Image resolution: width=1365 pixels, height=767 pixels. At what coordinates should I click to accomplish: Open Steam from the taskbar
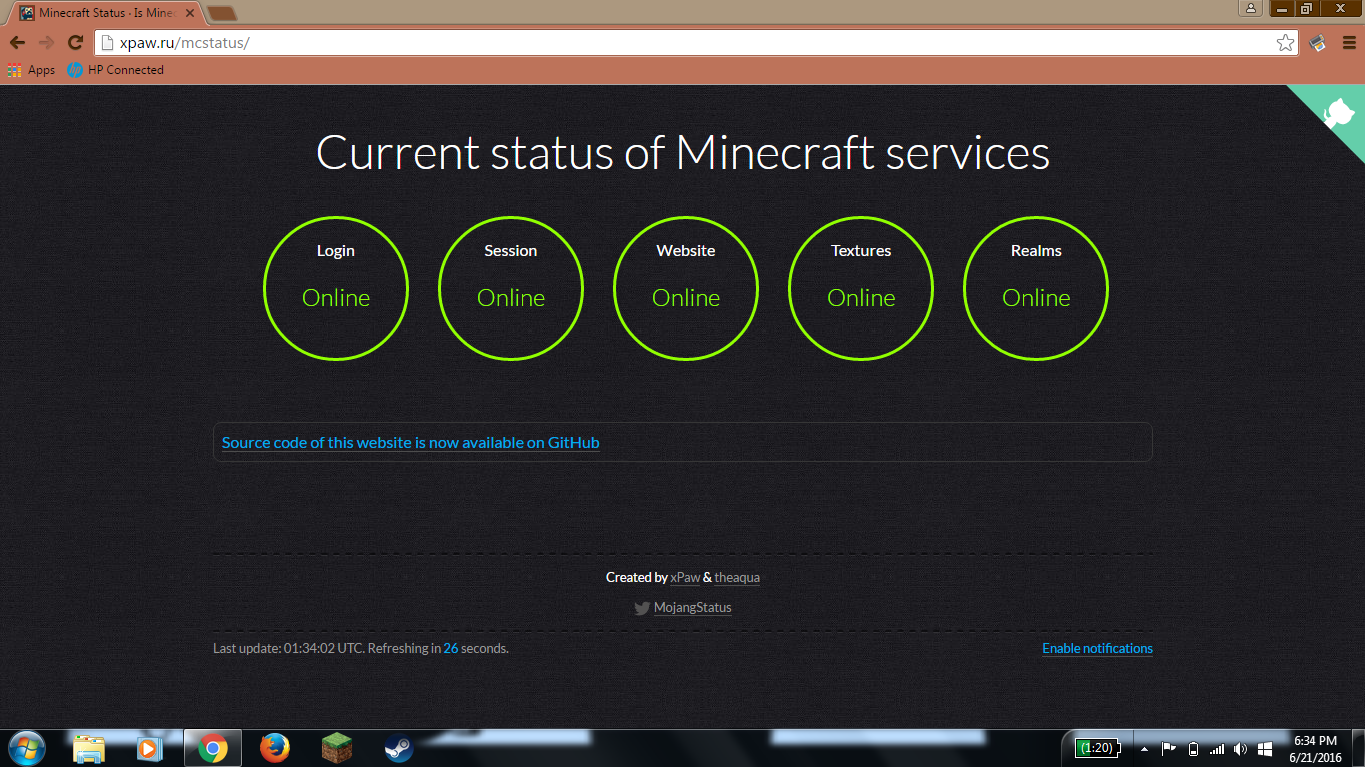[x=398, y=748]
